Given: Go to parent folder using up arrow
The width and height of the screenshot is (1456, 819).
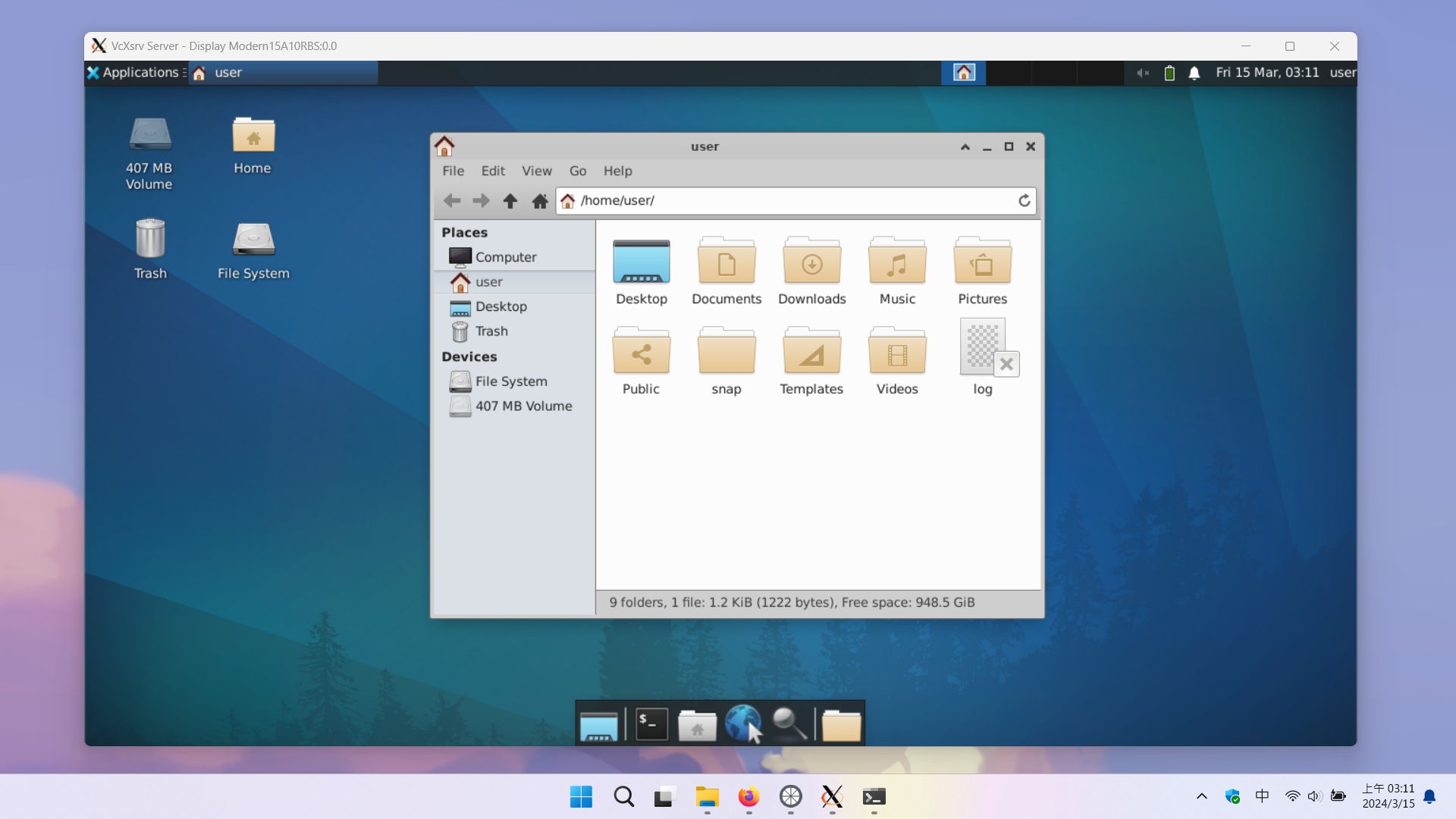Looking at the screenshot, I should tap(510, 201).
